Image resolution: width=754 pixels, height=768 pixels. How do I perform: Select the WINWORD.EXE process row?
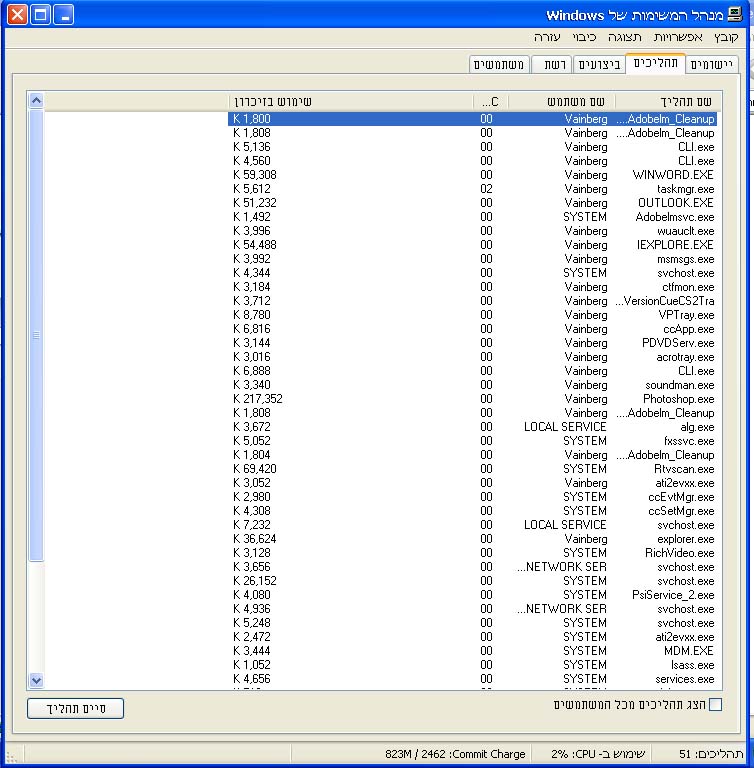pyautogui.click(x=472, y=175)
